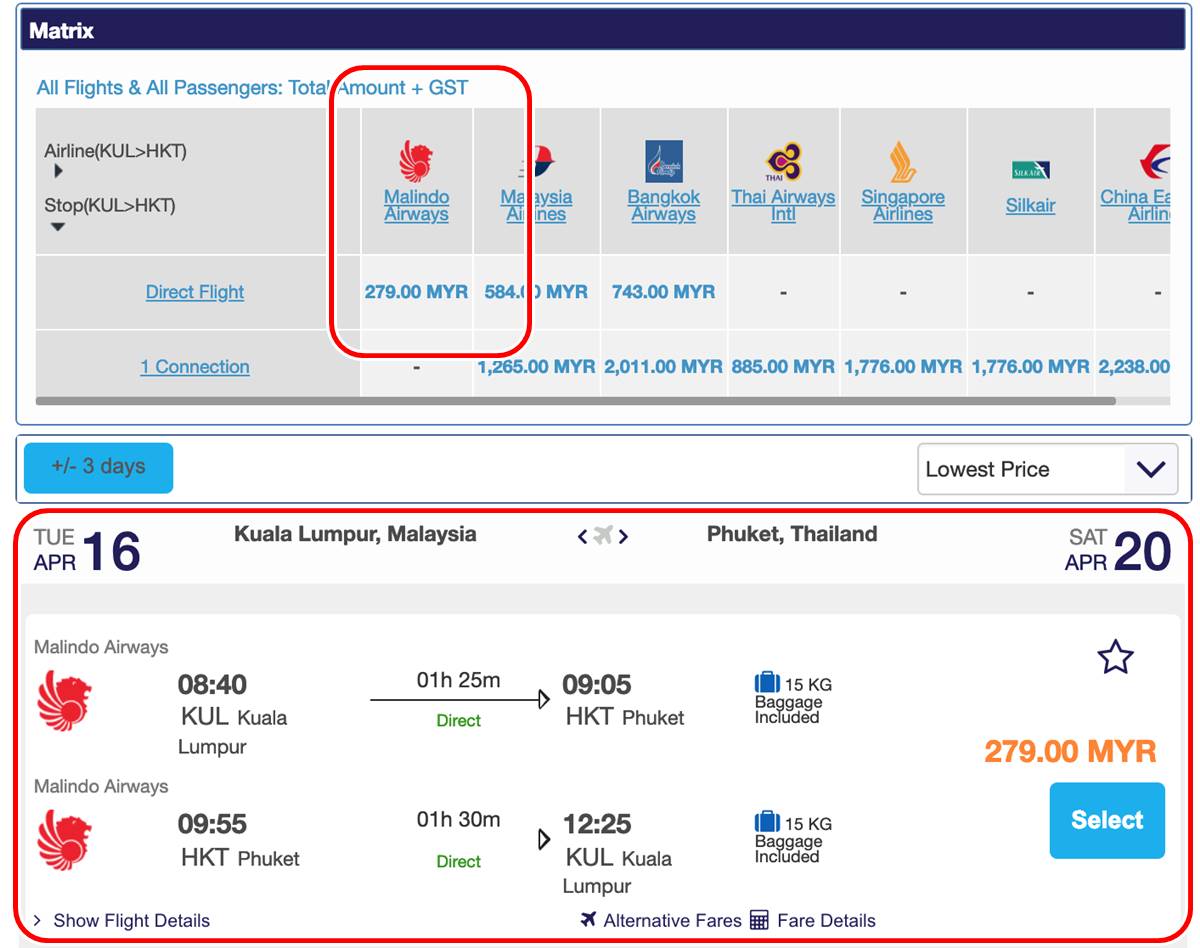This screenshot has width=1200, height=948.
Task: Click the Malindo Airways logo in the matrix
Action: [416, 161]
